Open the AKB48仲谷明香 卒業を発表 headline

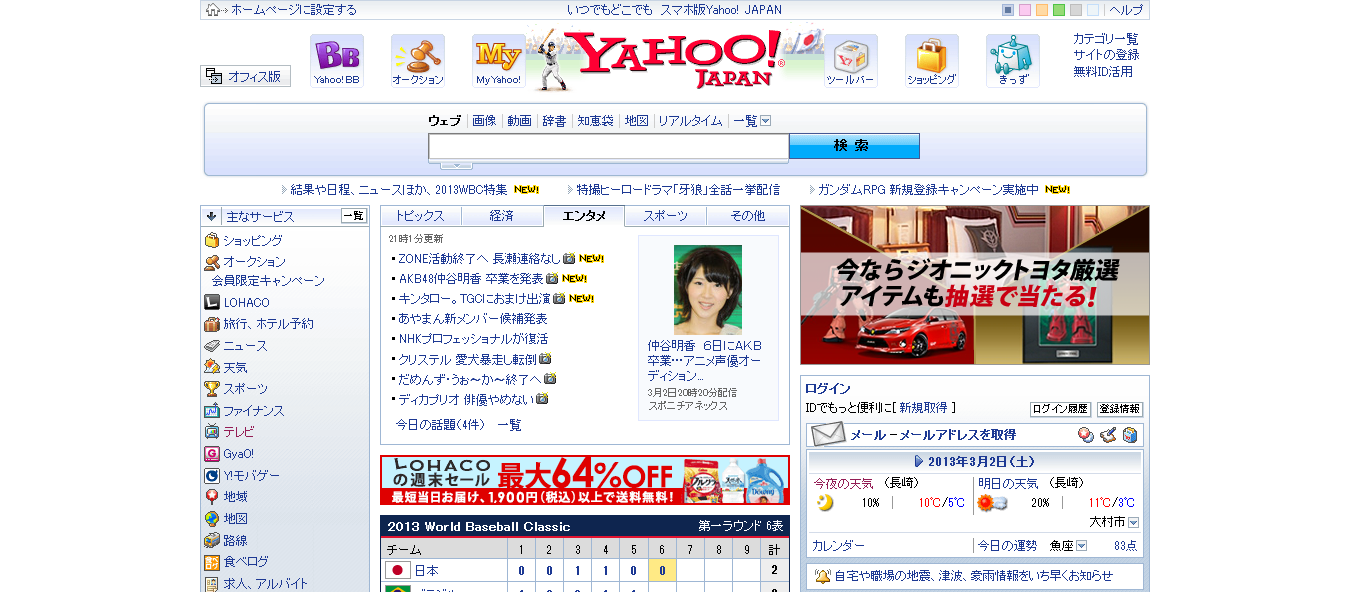471,278
